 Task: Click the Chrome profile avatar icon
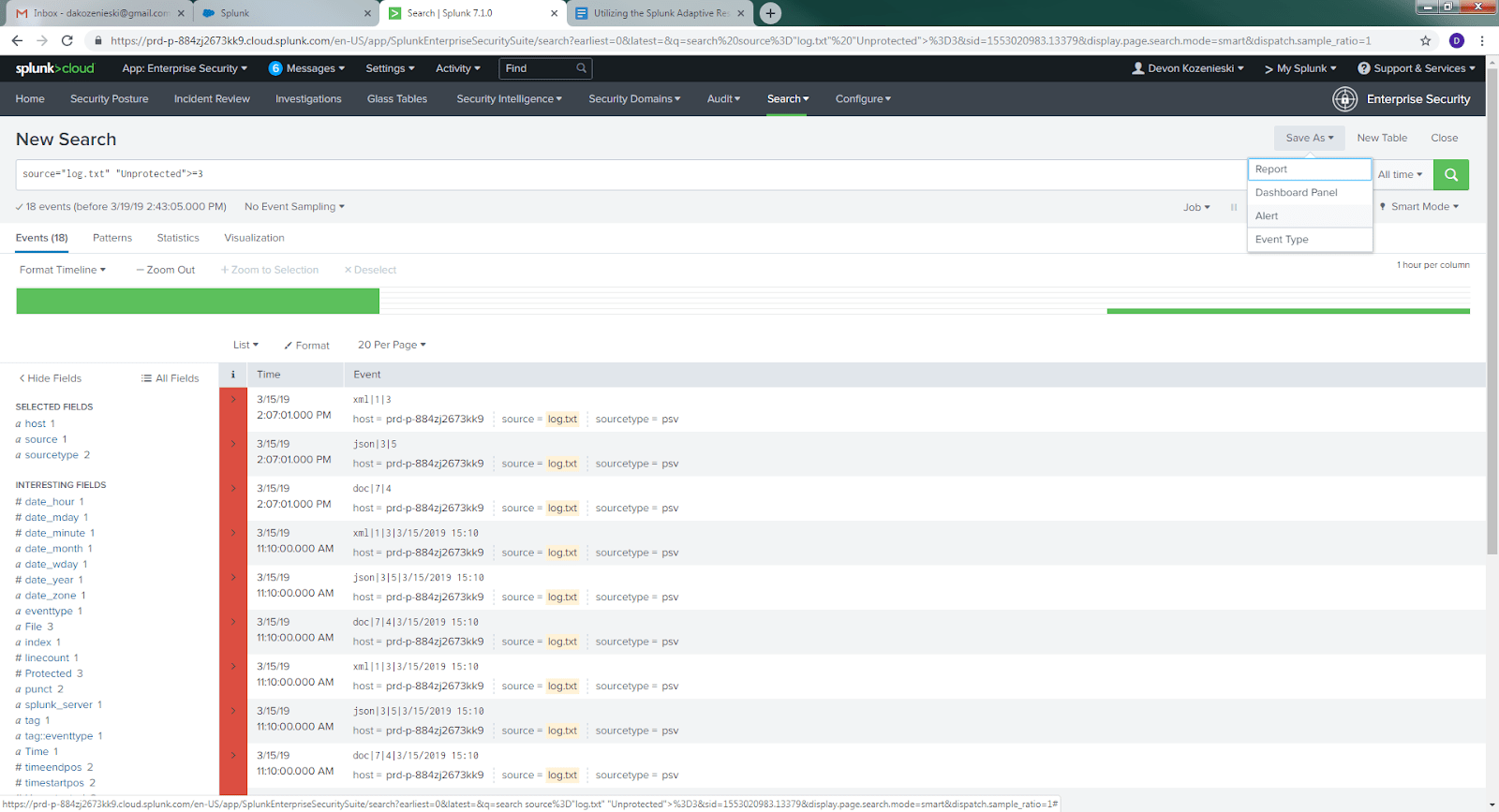[1457, 40]
